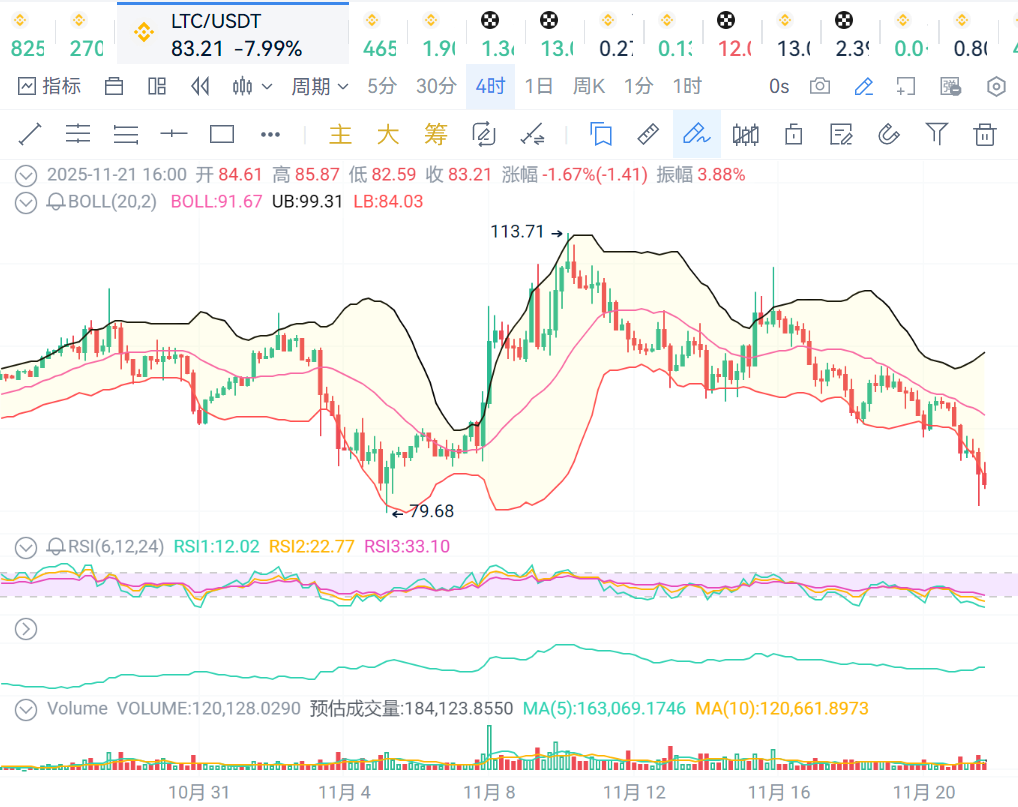
Task: Click the 指标 indicators button
Action: (50, 86)
